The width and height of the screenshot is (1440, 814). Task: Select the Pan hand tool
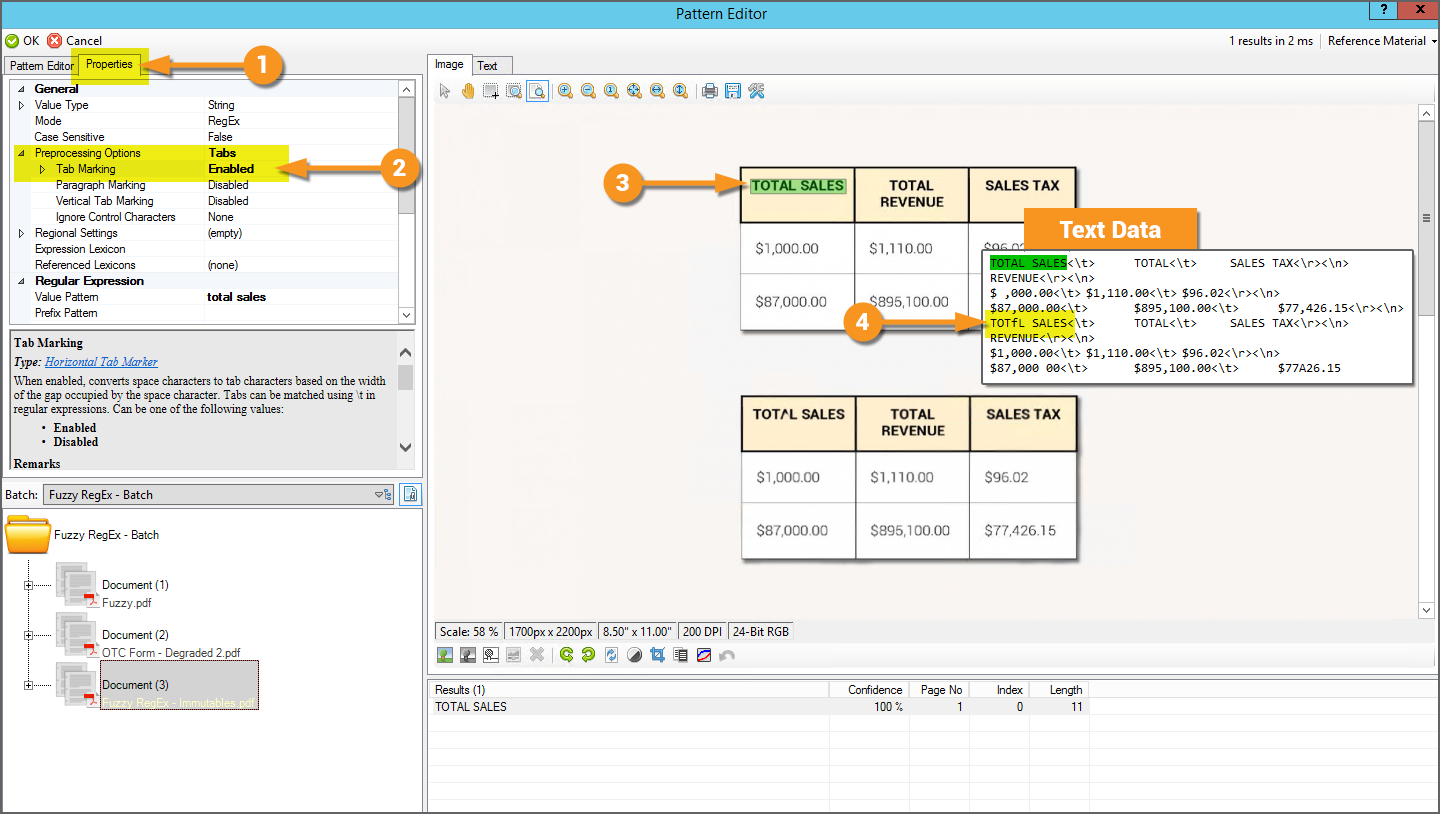click(x=468, y=91)
